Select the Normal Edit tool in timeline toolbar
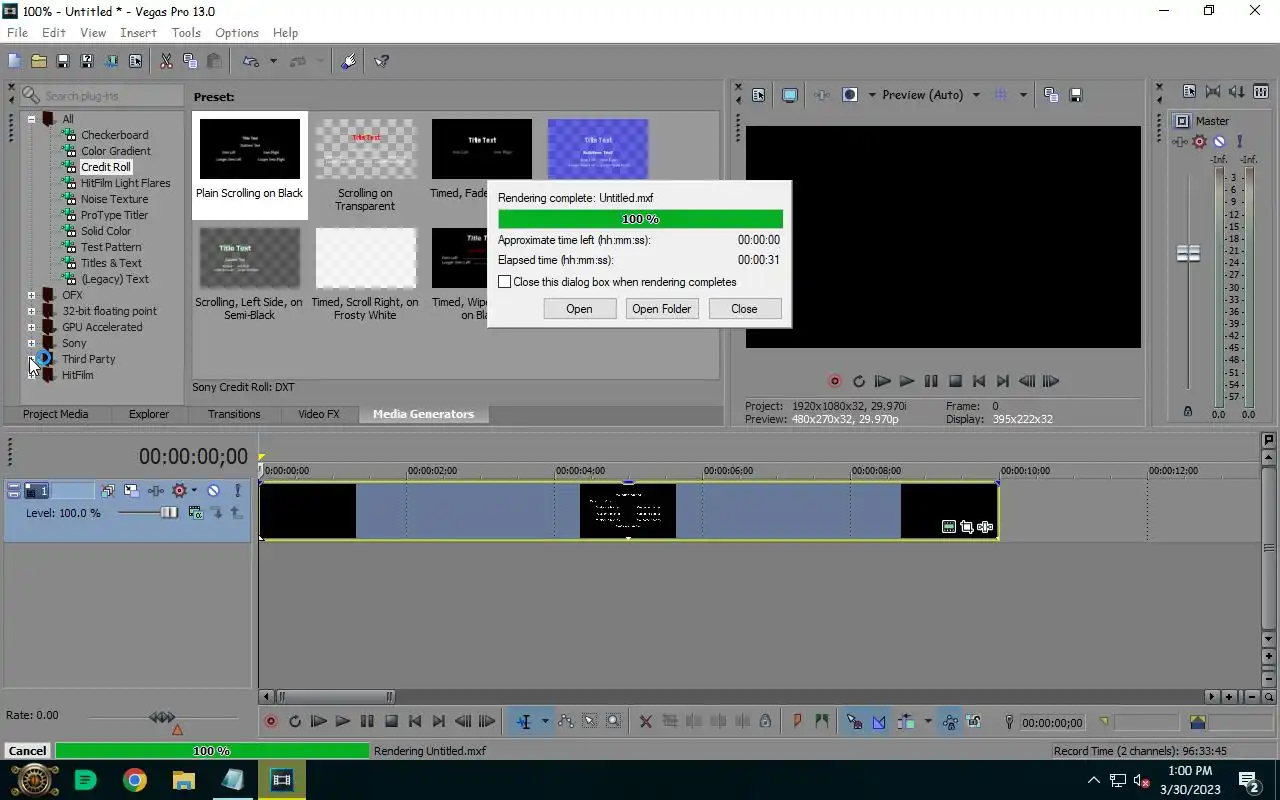The height and width of the screenshot is (800, 1280). pyautogui.click(x=524, y=721)
